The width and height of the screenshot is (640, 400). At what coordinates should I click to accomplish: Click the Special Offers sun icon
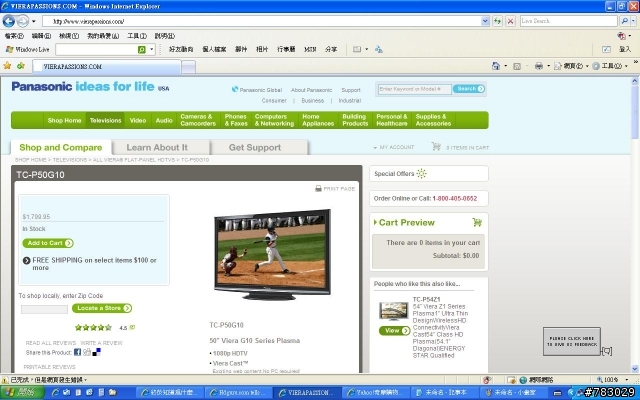tap(421, 173)
